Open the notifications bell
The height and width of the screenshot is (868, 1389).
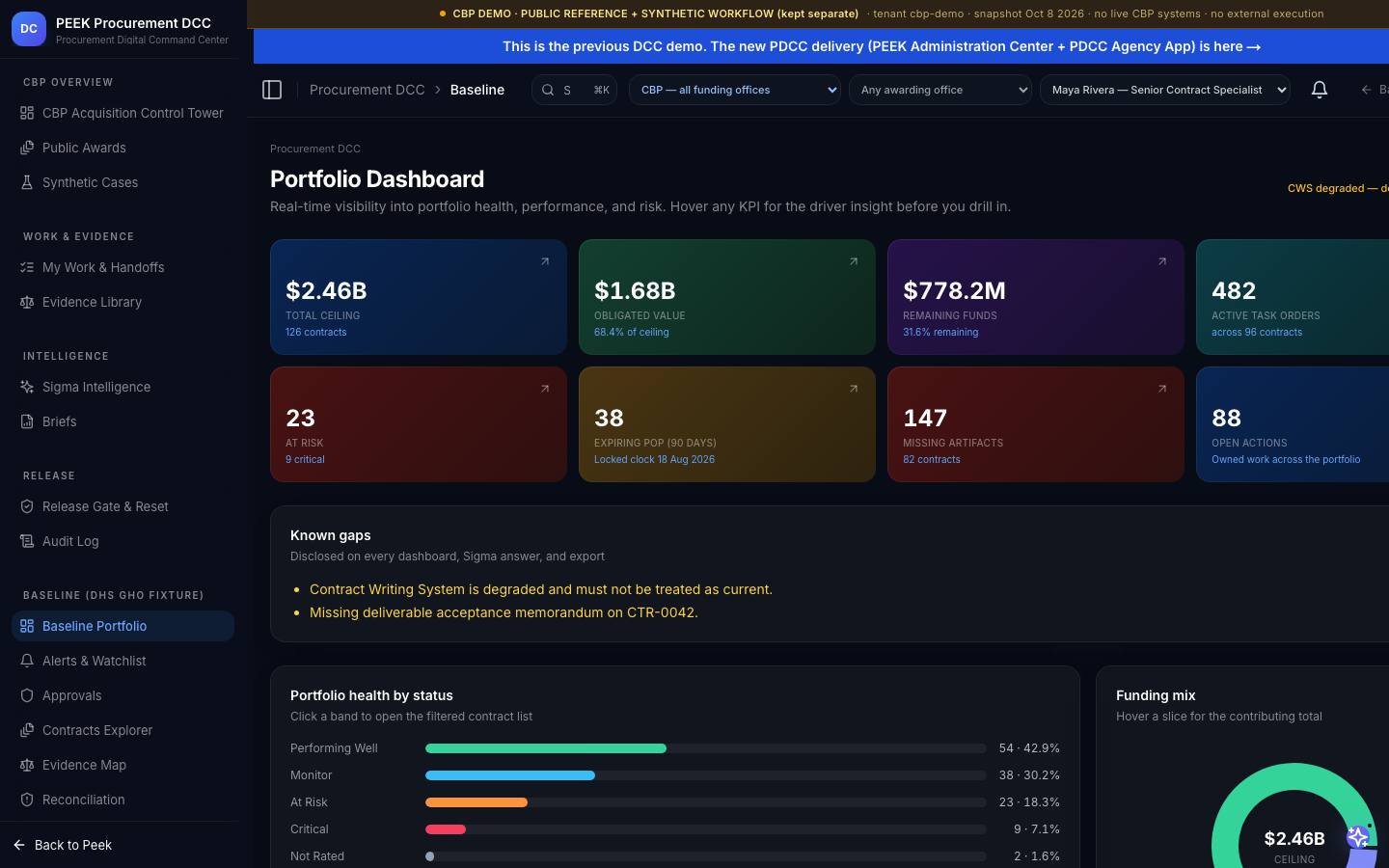1320,90
